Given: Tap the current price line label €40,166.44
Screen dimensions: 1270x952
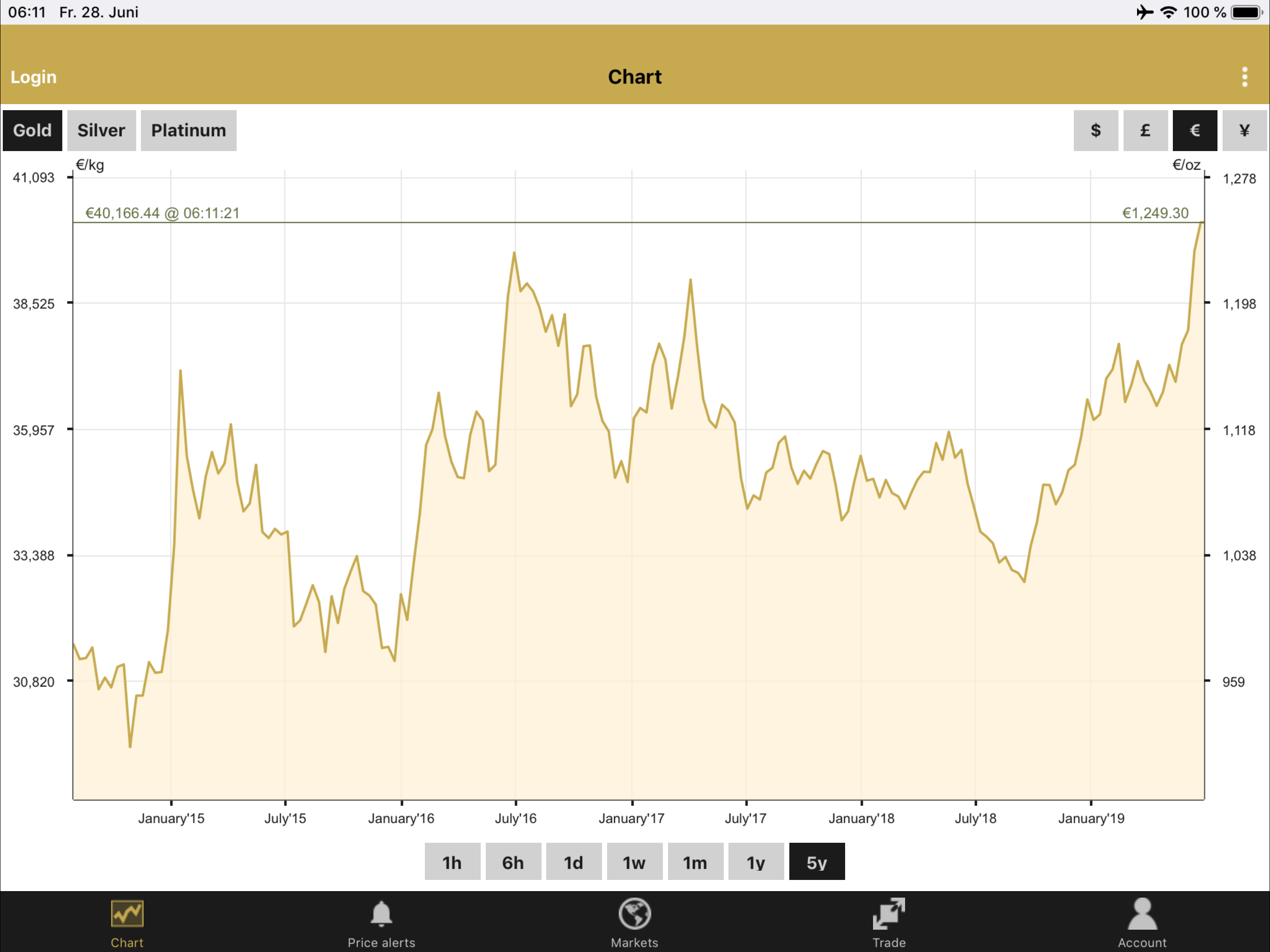Looking at the screenshot, I should coord(163,213).
